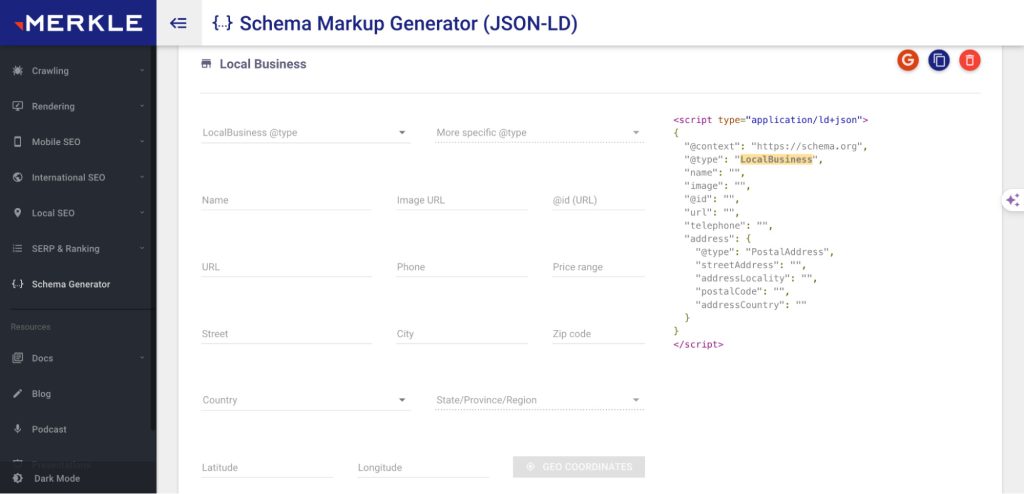Toggle Dark Mode in sidebar

[x=56, y=478]
